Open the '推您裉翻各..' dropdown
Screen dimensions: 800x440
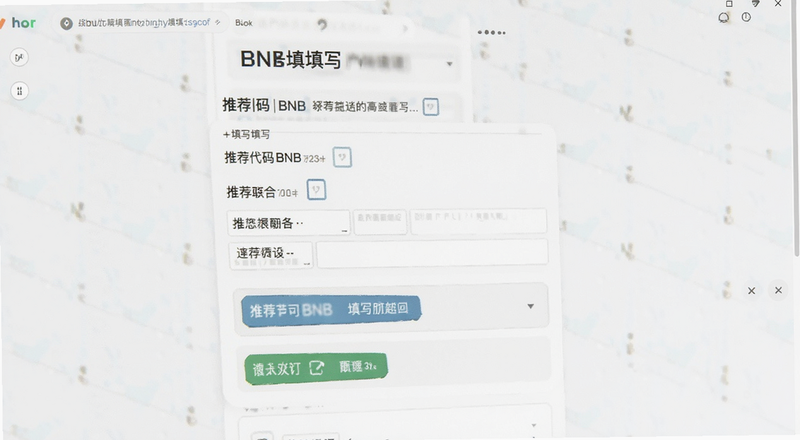[288, 223]
